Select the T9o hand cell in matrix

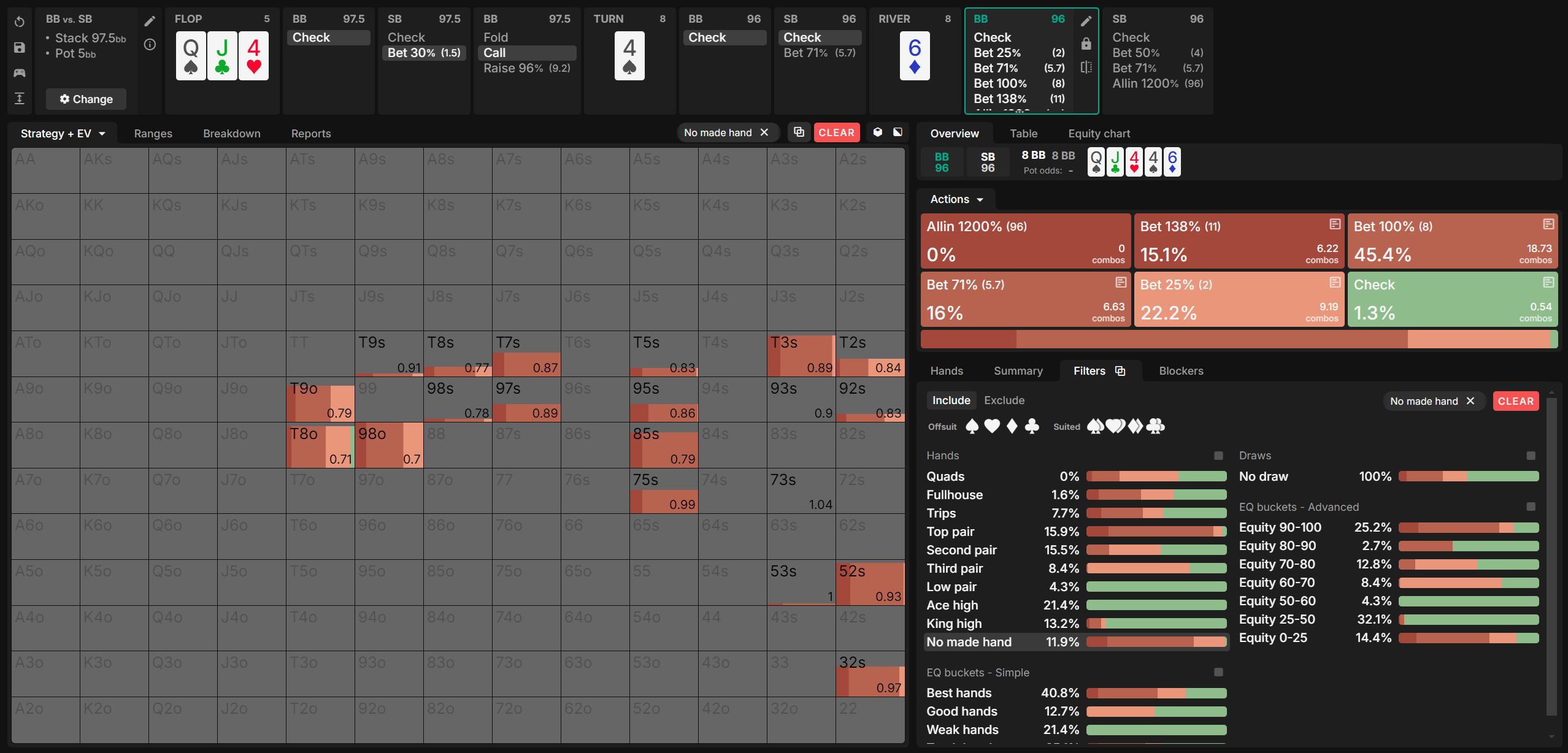coord(320,399)
